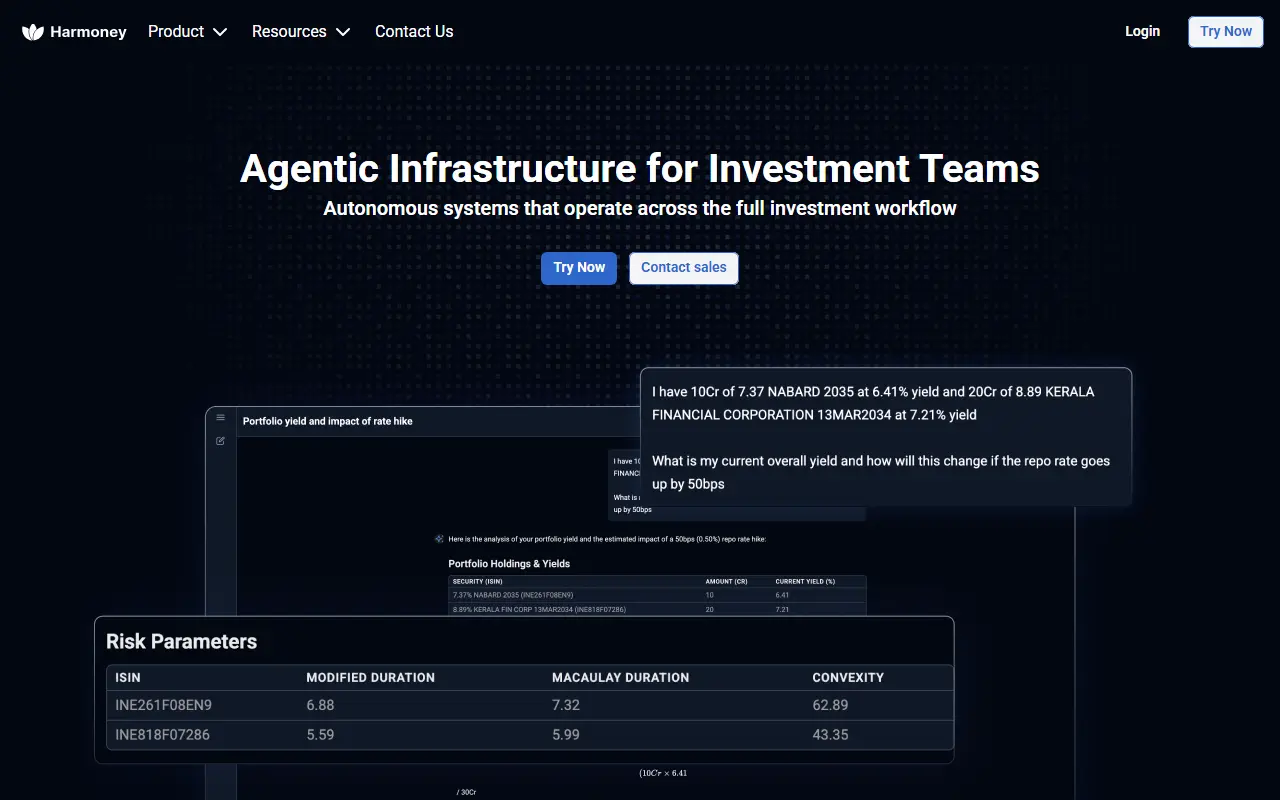Click the Harmoney lotus logo icon
The width and height of the screenshot is (1280, 800).
pyautogui.click(x=33, y=32)
